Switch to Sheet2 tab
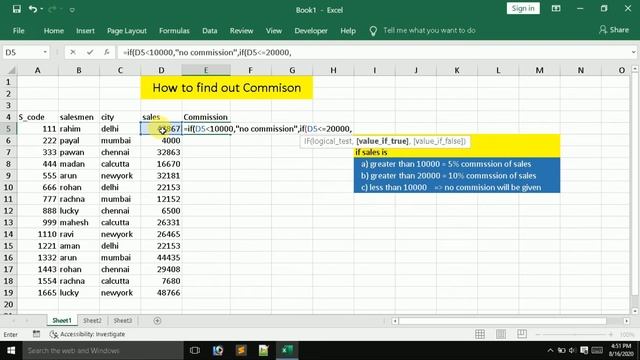This screenshot has height=360, width=640. [92, 321]
